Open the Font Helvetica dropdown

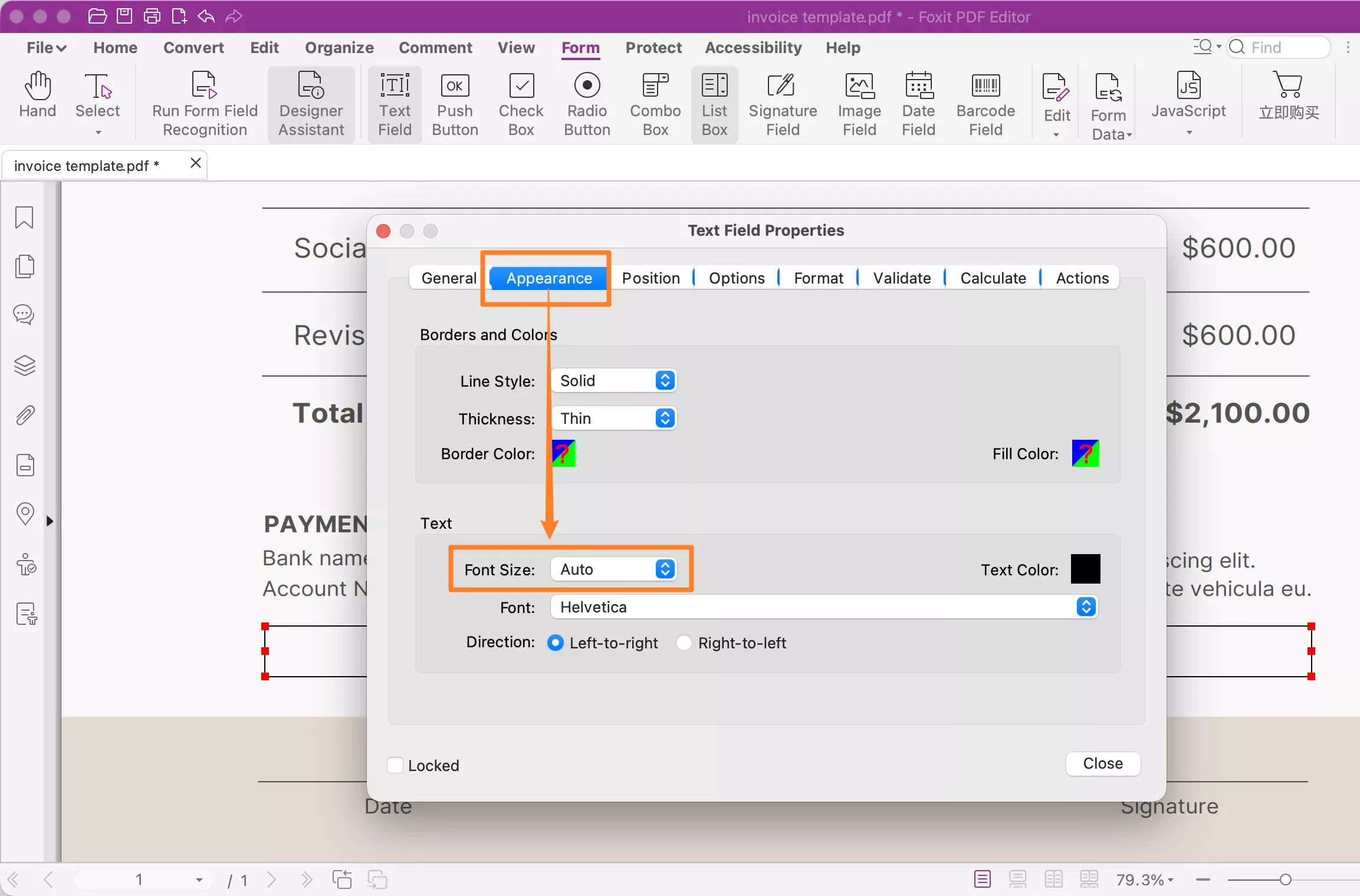tap(823, 607)
